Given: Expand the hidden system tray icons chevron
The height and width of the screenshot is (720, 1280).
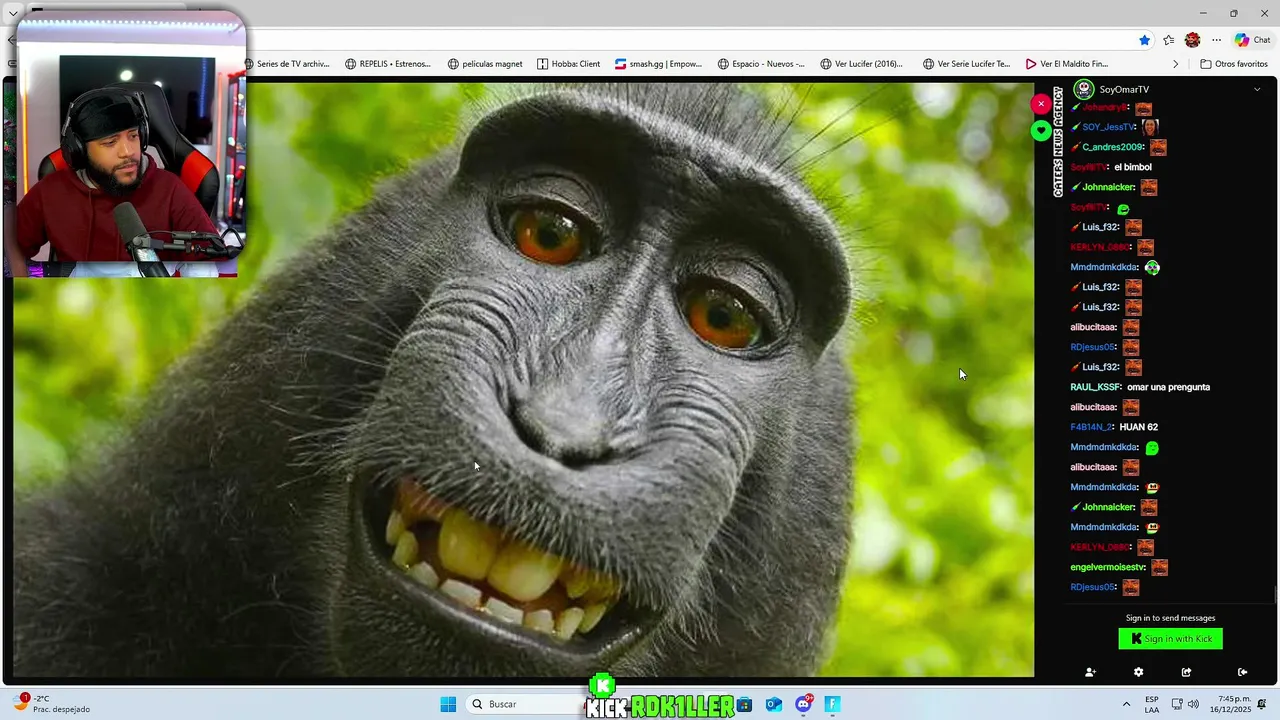Looking at the screenshot, I should pyautogui.click(x=1127, y=704).
